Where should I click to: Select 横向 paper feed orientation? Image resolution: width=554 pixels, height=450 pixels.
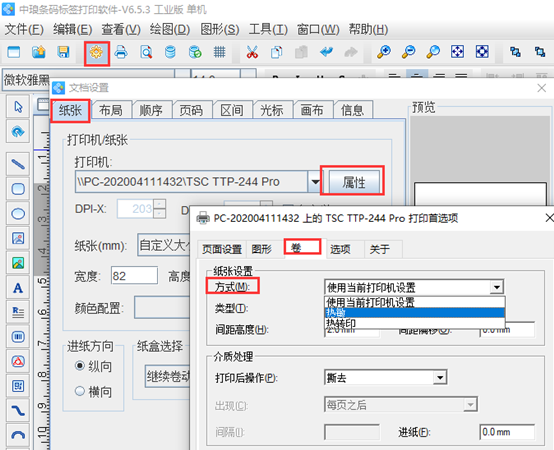point(94,391)
